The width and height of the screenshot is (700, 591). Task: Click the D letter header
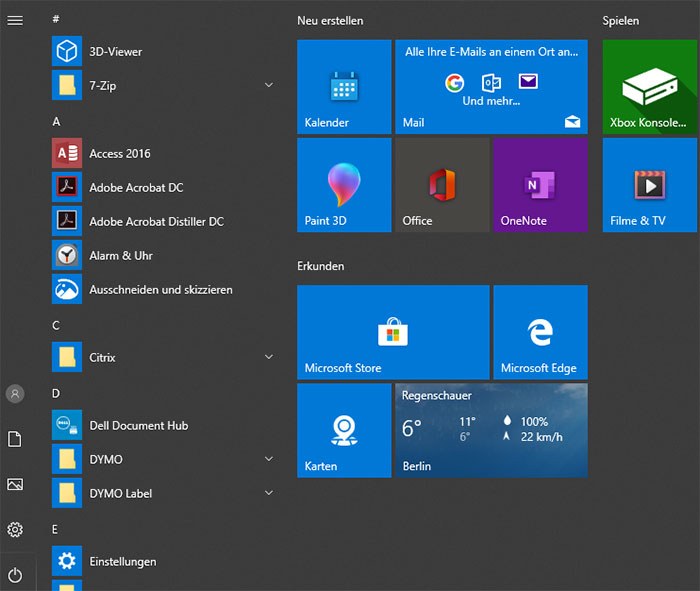pos(56,393)
